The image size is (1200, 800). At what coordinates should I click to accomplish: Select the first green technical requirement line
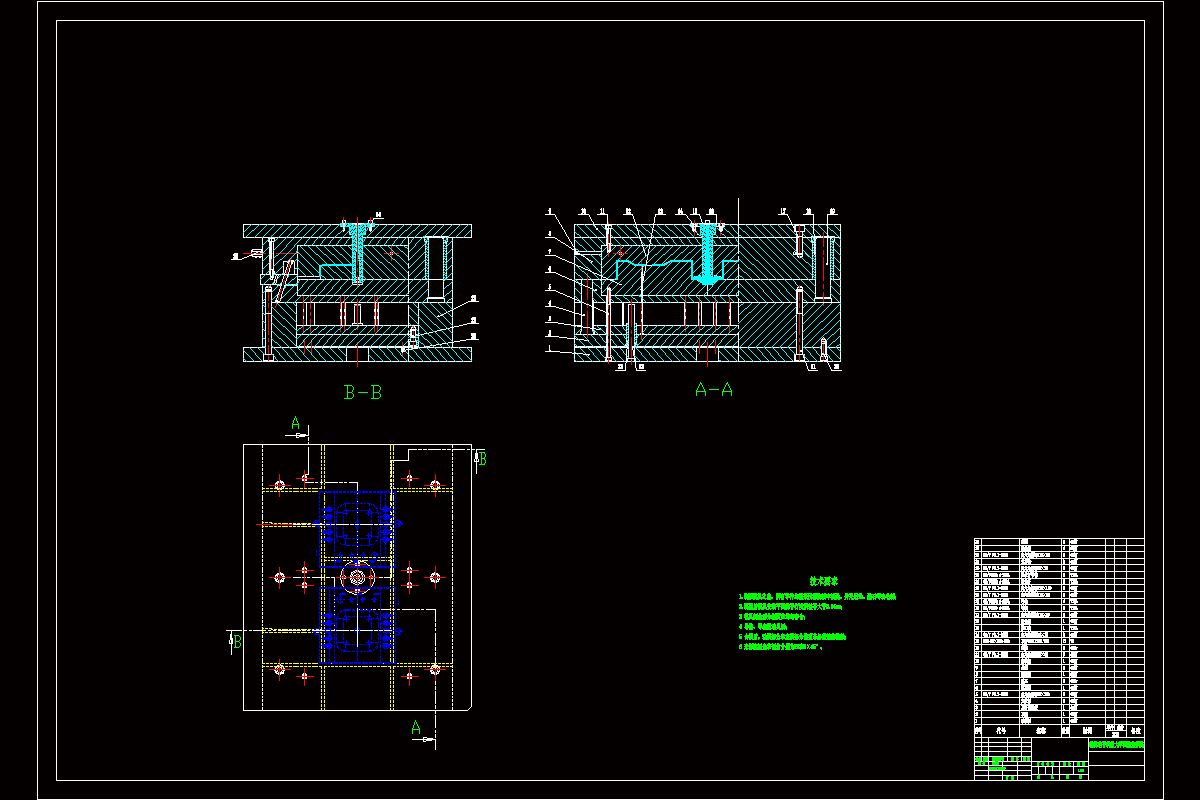coord(817,596)
